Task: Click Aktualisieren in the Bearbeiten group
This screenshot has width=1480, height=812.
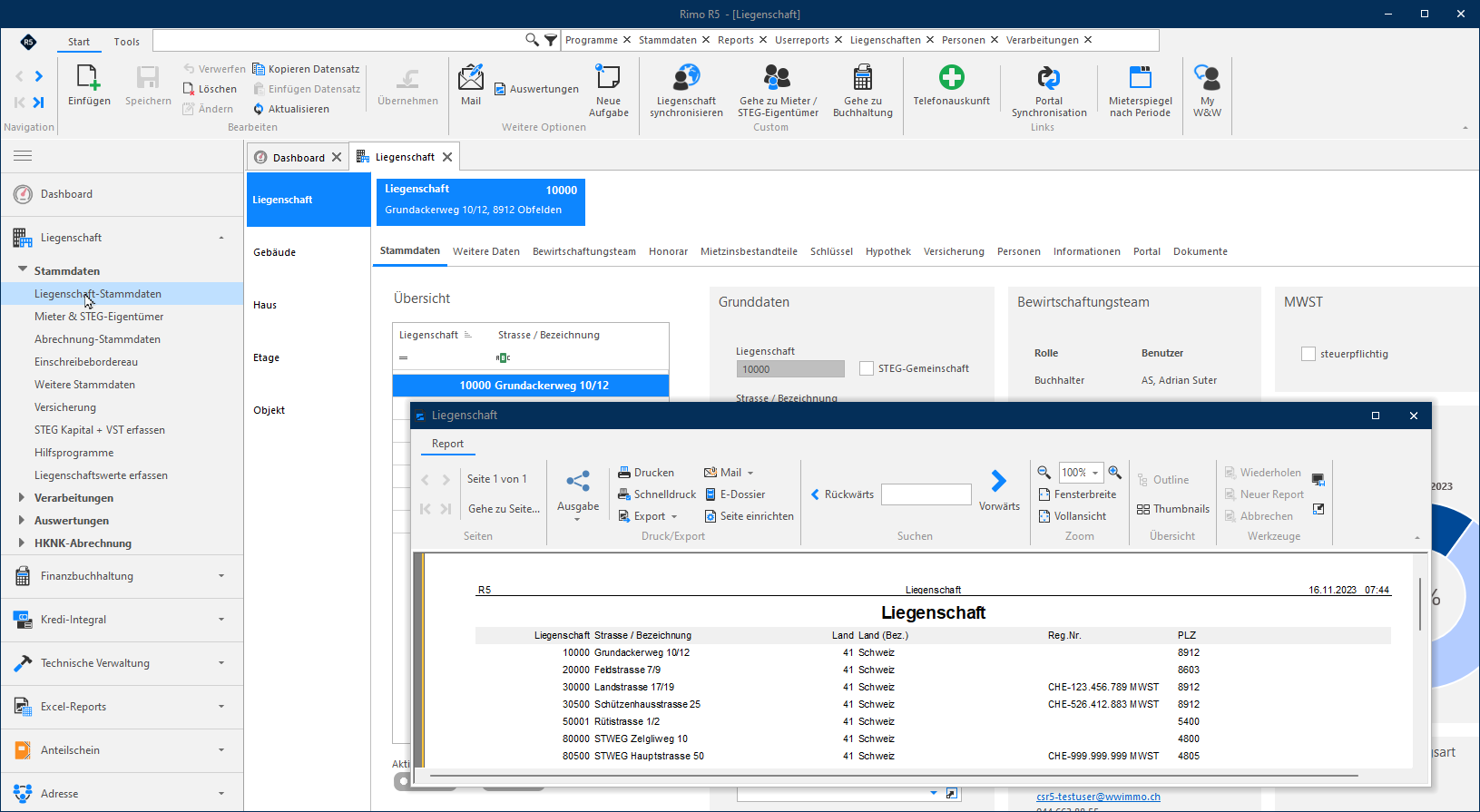Action: click(x=290, y=109)
